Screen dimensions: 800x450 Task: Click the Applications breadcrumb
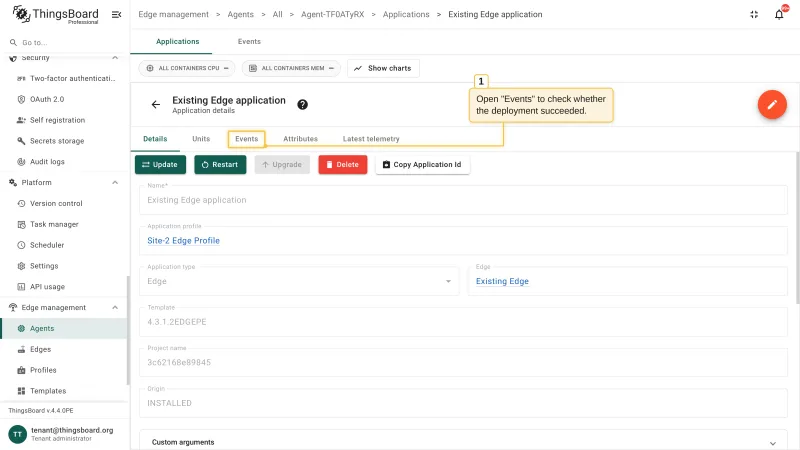[x=406, y=14]
